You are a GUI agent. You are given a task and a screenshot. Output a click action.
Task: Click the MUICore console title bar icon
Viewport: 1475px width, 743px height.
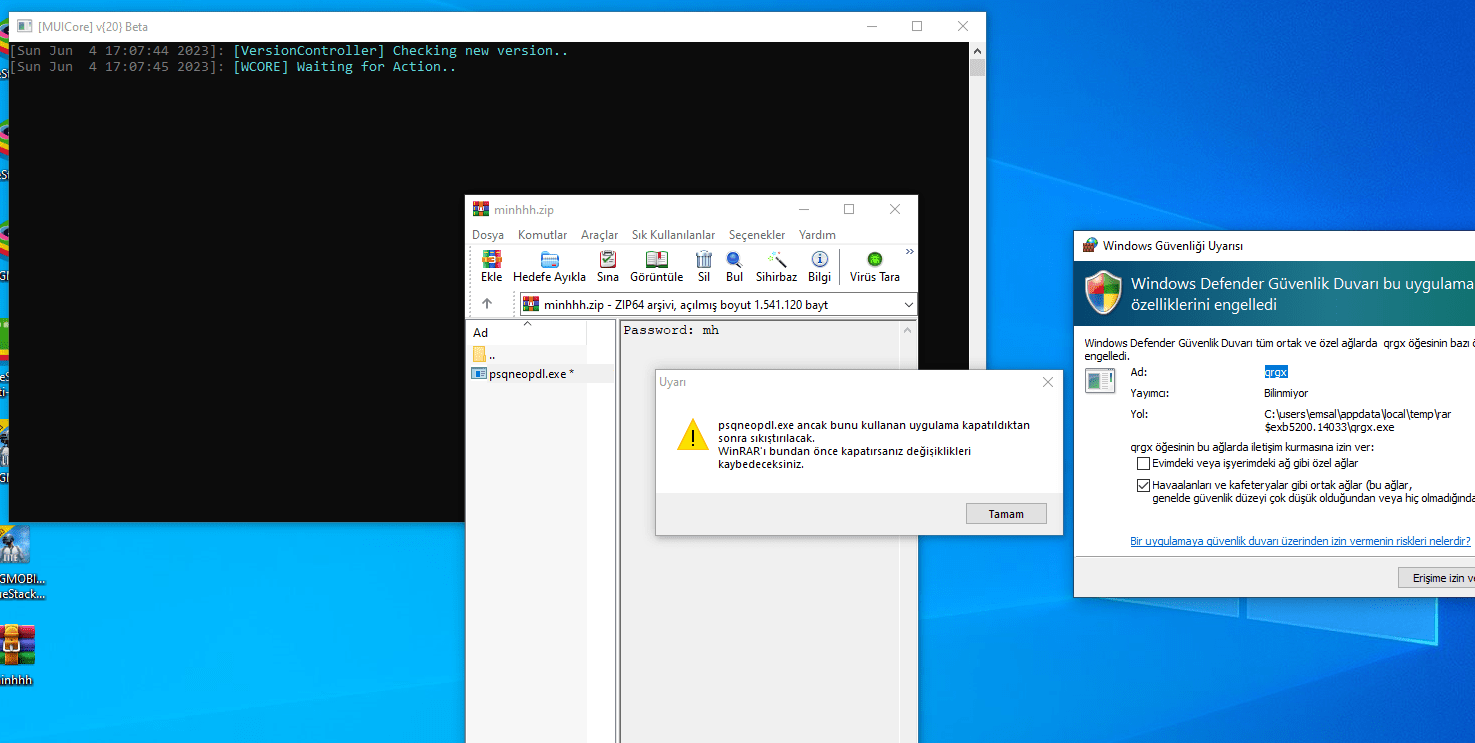(x=25, y=27)
